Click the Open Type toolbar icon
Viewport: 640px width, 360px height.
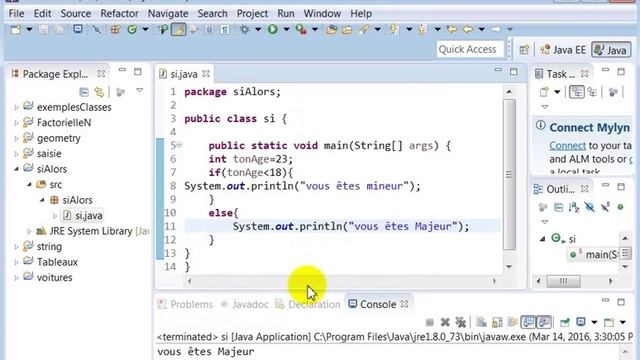pos(331,29)
